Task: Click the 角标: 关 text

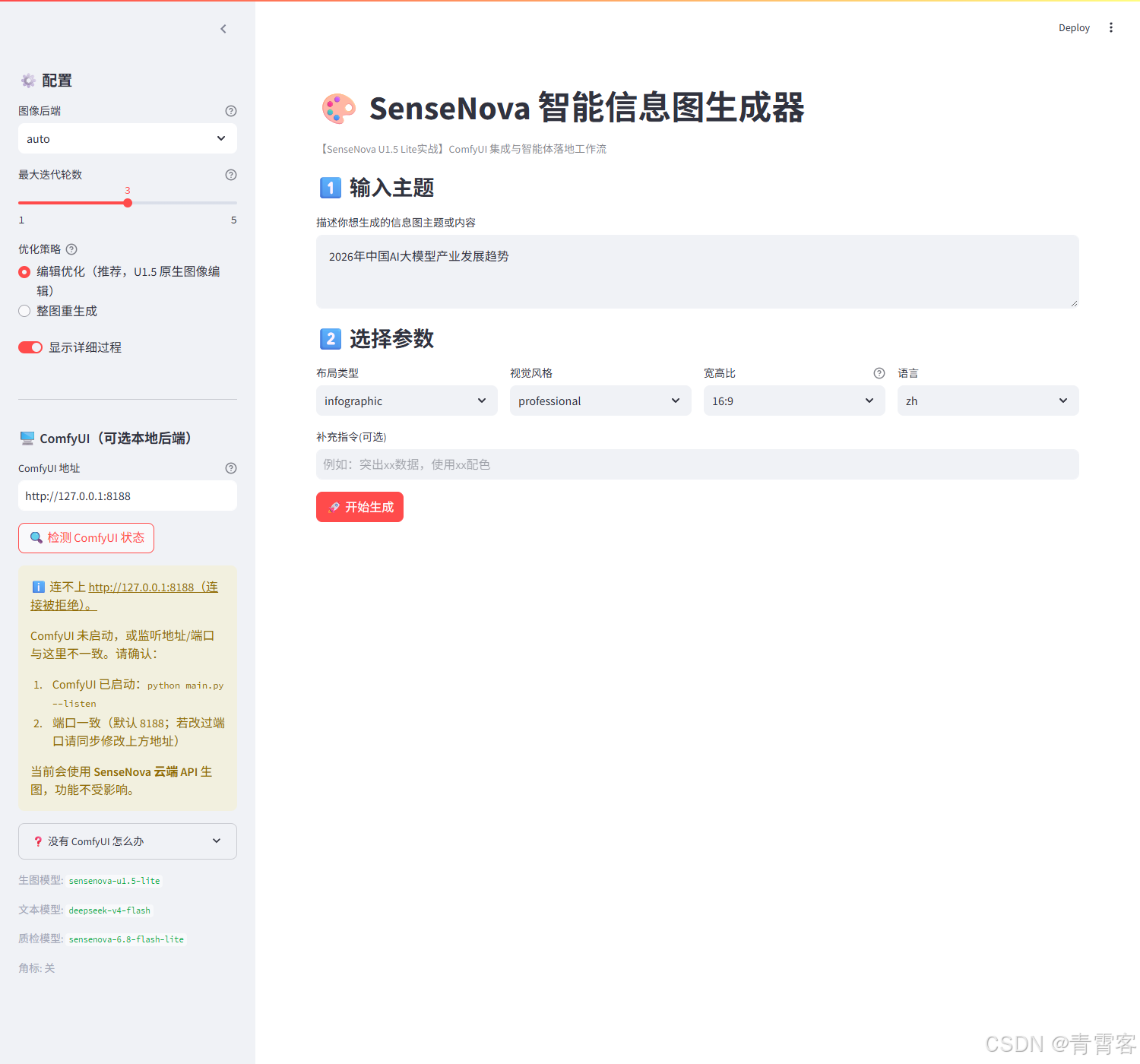Action: [36, 968]
